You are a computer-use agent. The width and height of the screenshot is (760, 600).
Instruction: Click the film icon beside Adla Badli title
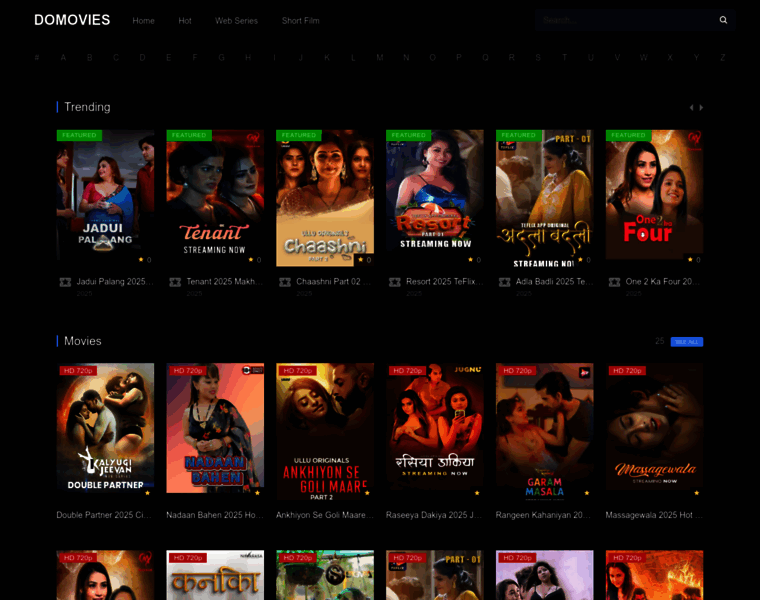click(x=505, y=282)
